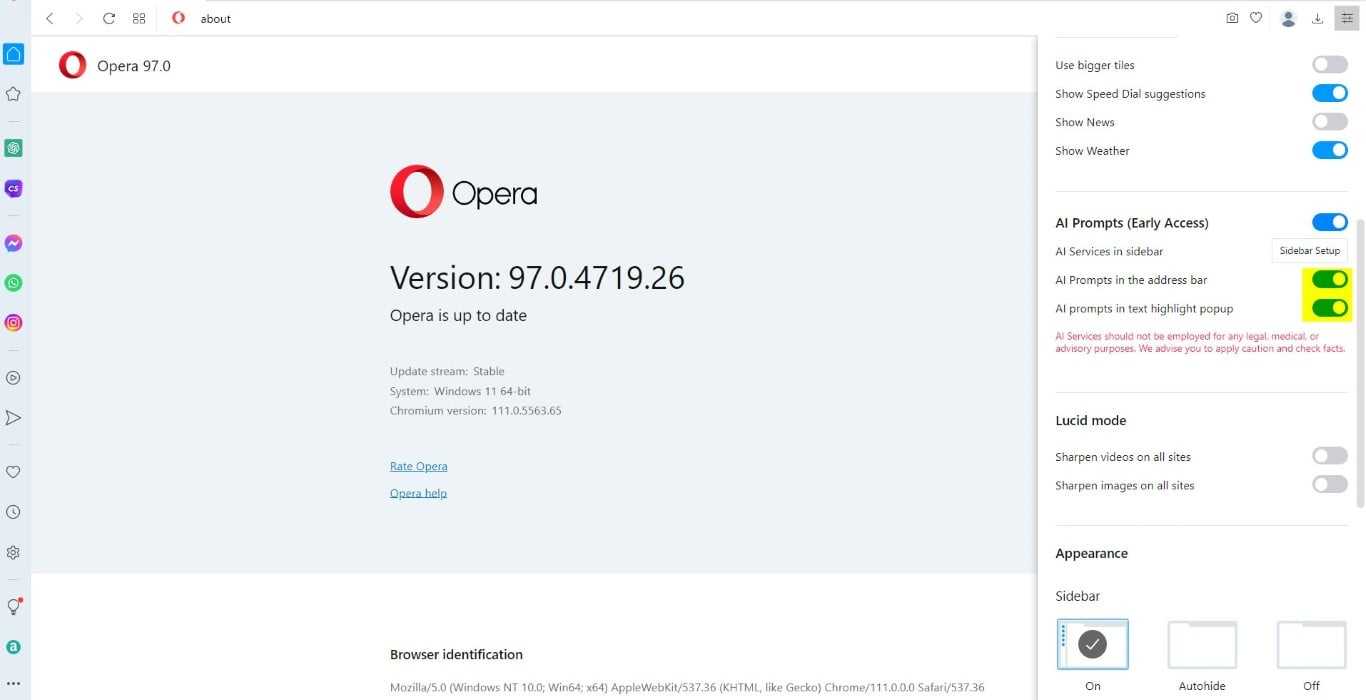Viewport: 1366px width, 700px height.
Task: Open the Opera help link
Action: [418, 493]
